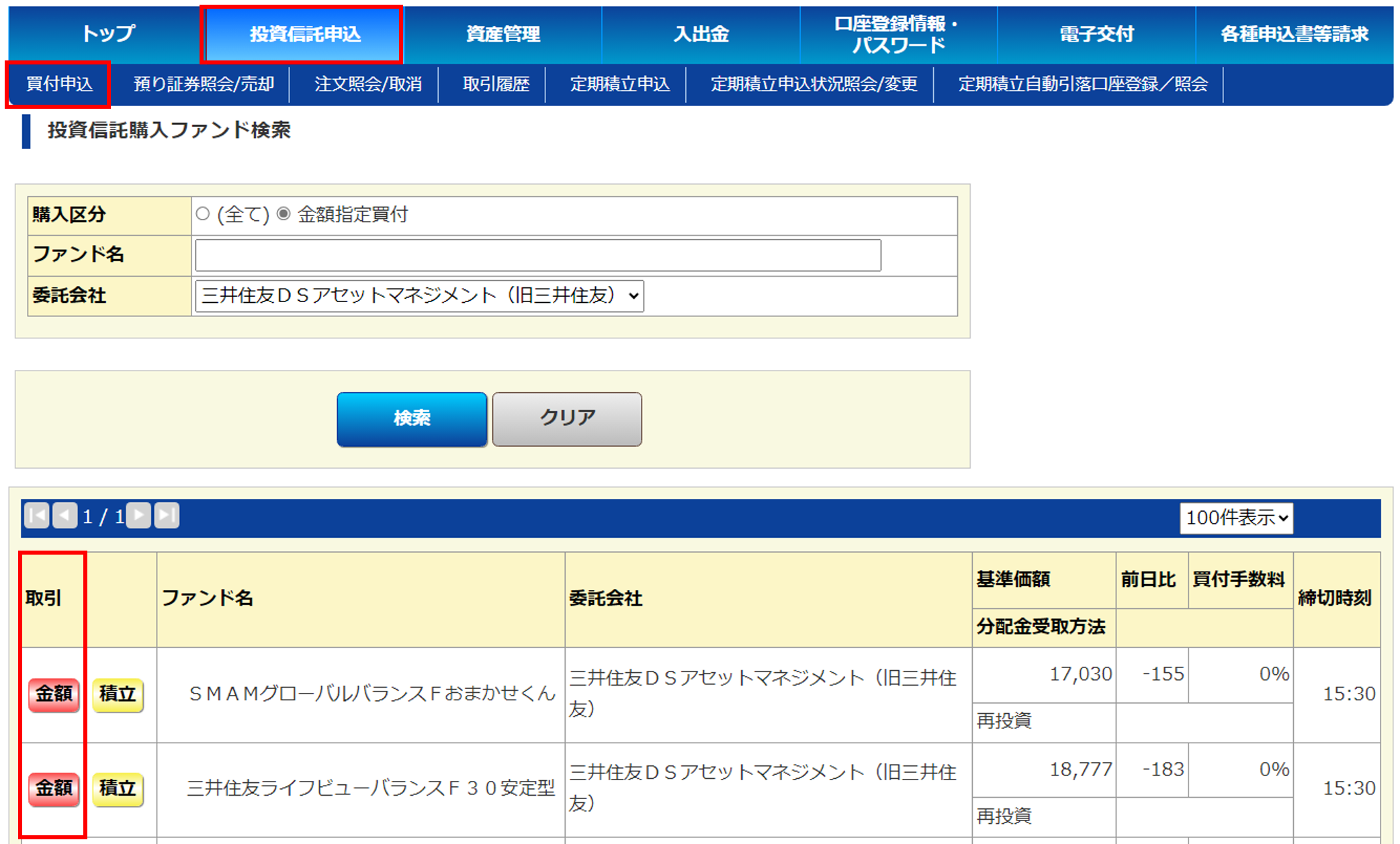Click 0% fee in the ライフビュー row
This screenshot has height=844, width=1400.
1274,769
